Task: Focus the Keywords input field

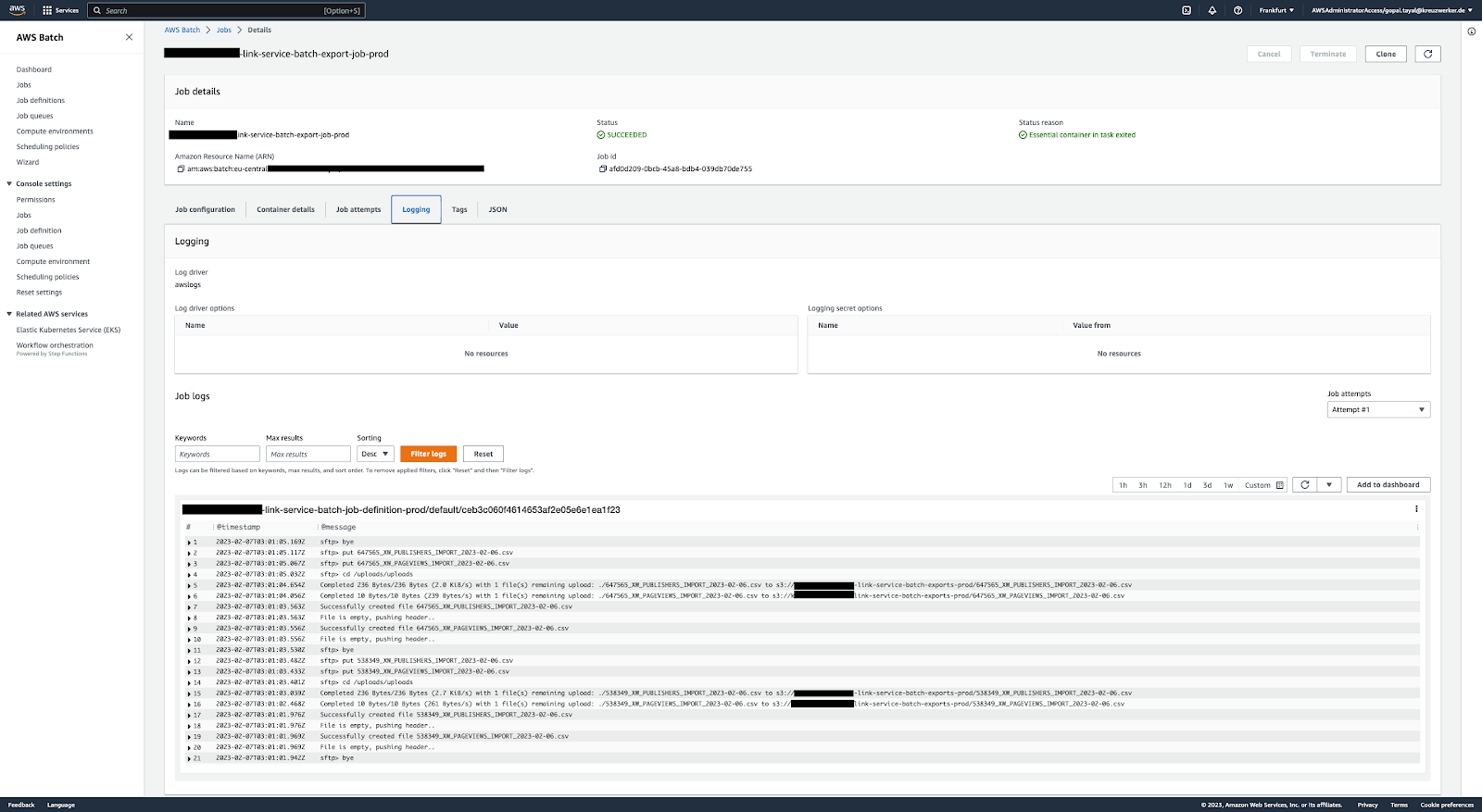Action: point(217,454)
